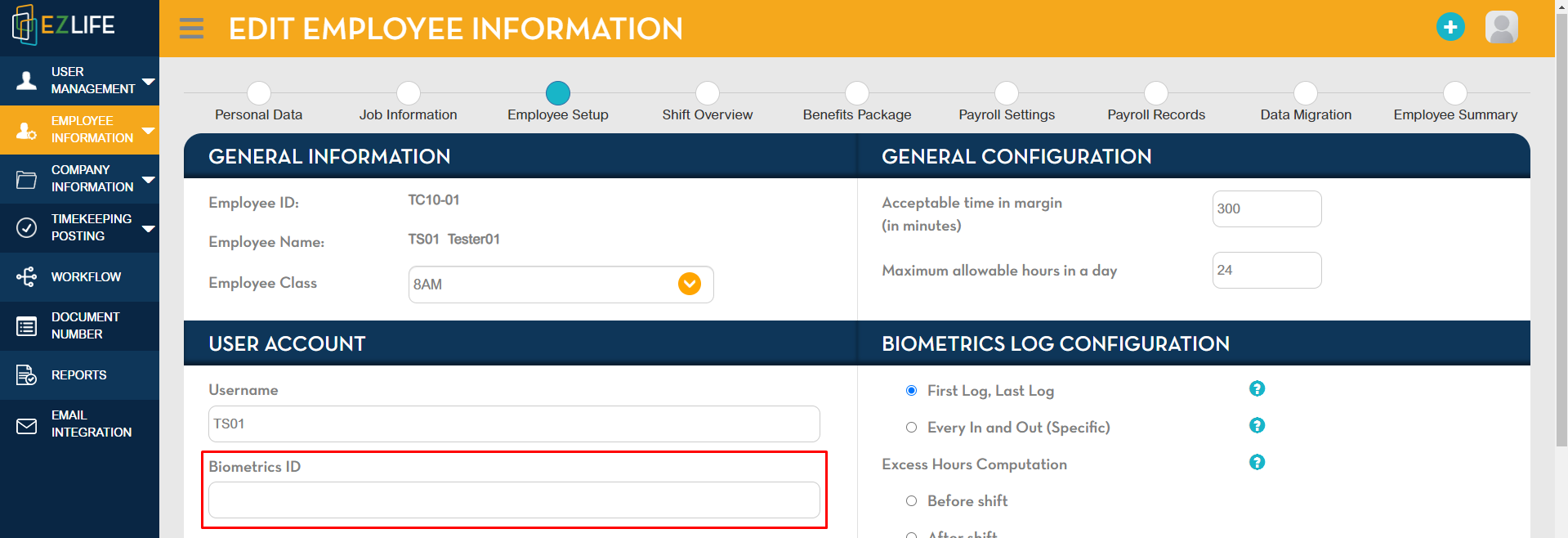The image size is (1568, 538).
Task: Open help for Every In and Out
Action: pyautogui.click(x=1257, y=425)
